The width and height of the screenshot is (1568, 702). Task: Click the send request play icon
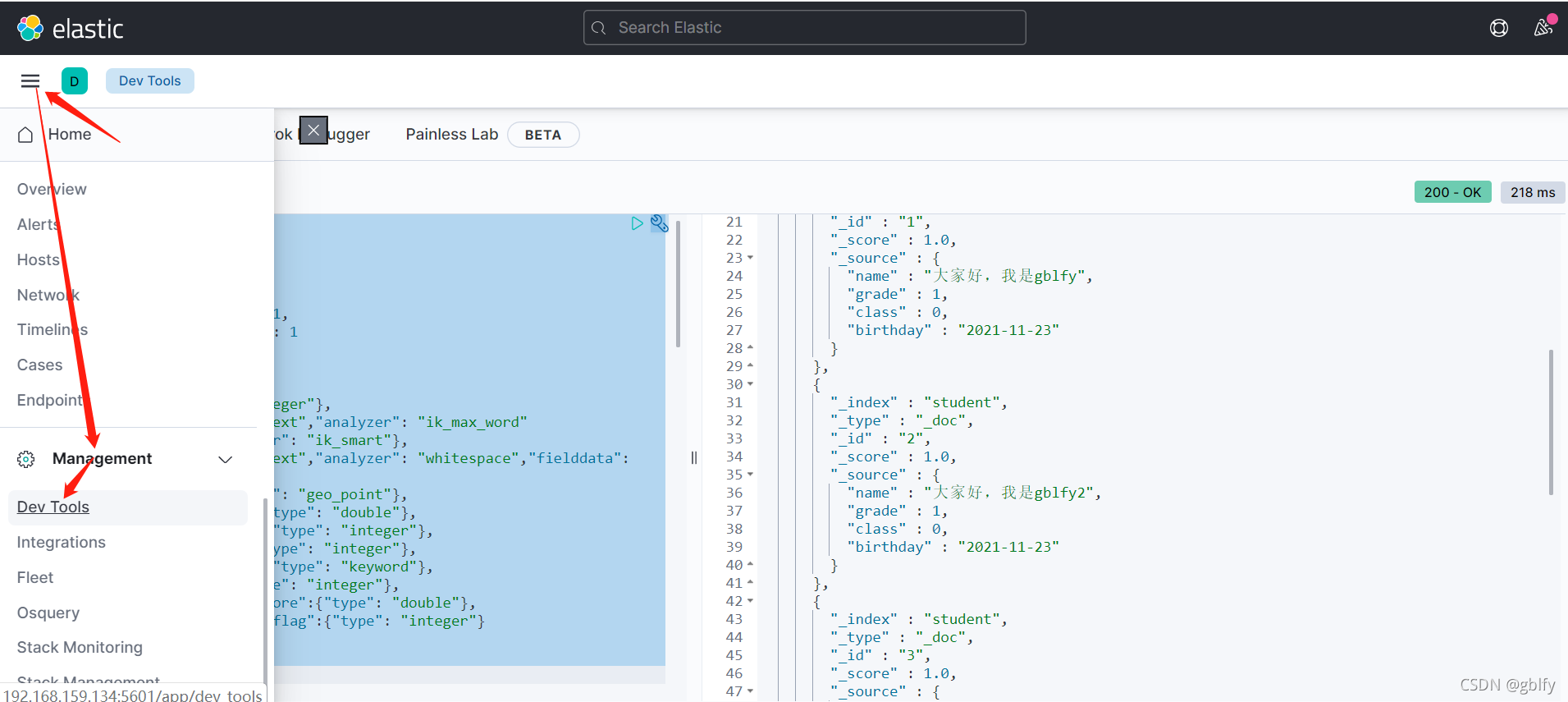pos(637,223)
